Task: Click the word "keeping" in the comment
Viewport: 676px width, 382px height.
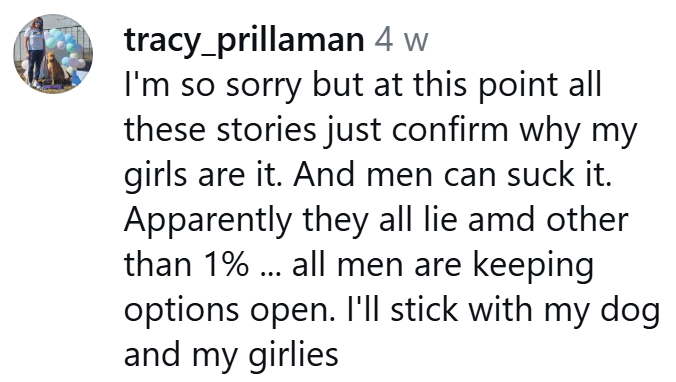Action: 533,266
